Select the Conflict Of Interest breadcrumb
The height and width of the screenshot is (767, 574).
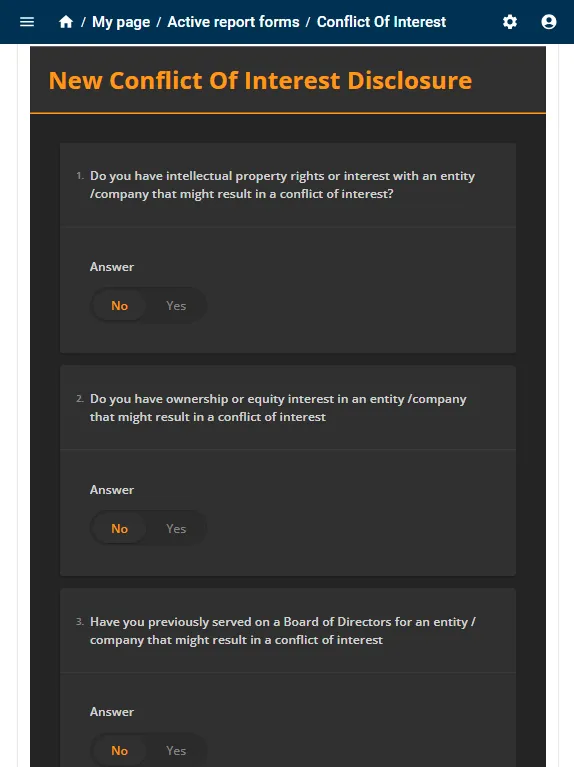pos(381,22)
